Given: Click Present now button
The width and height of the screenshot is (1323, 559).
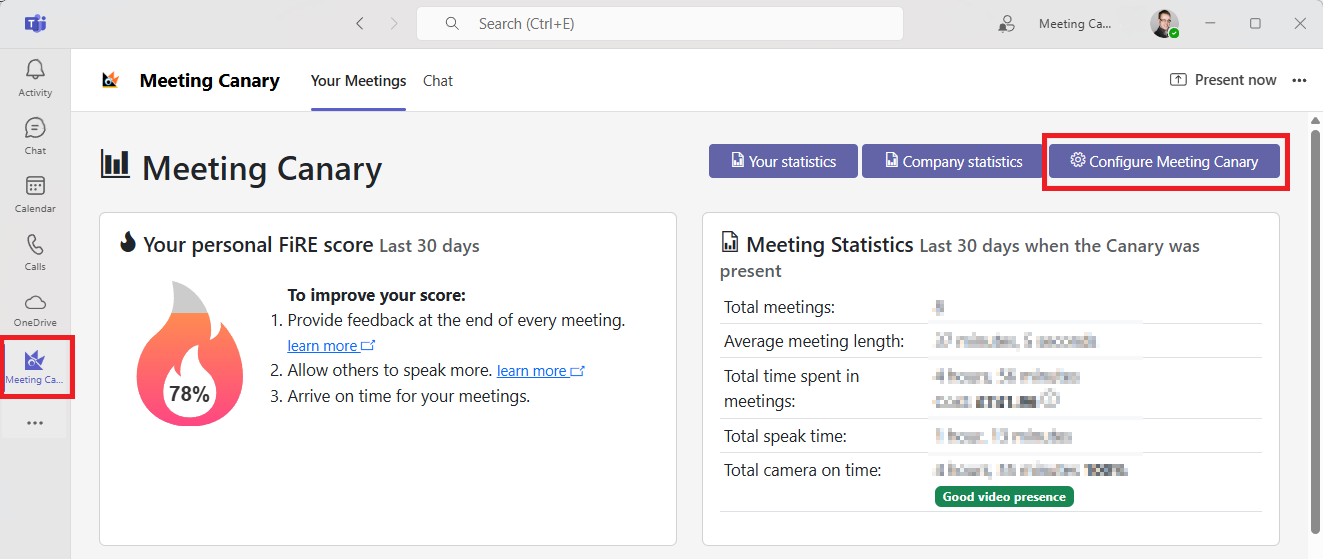Looking at the screenshot, I should pos(1223,80).
